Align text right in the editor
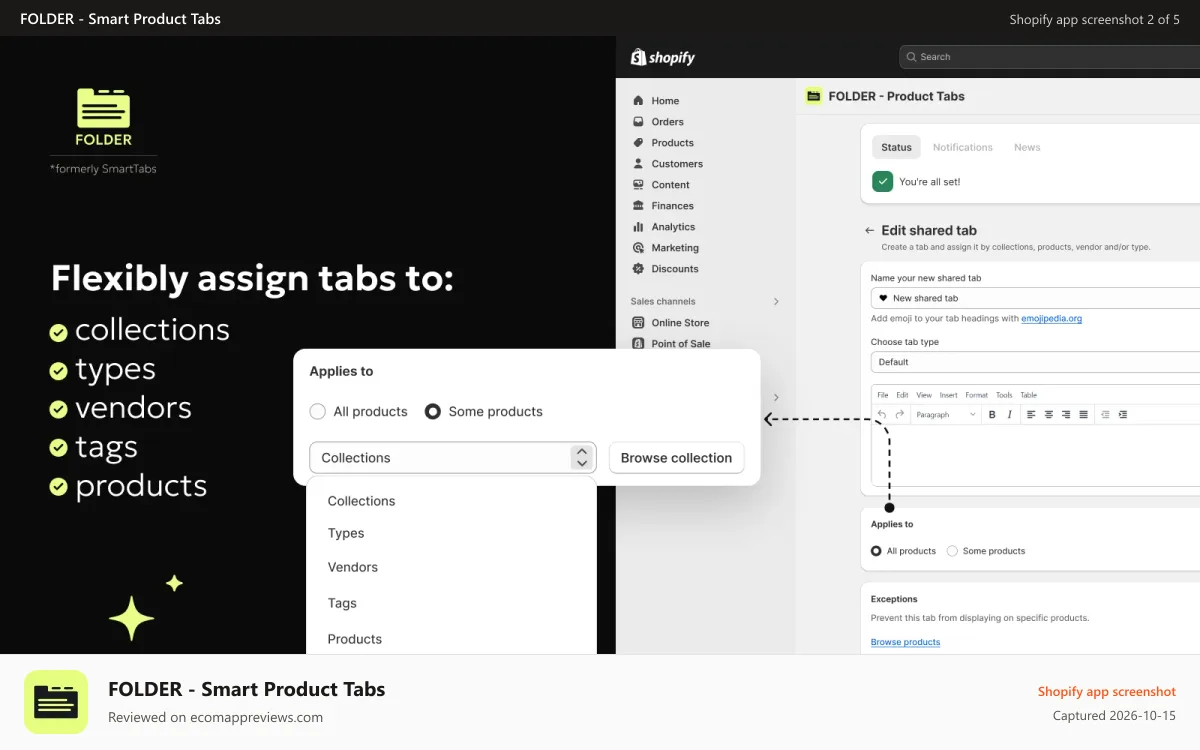The height and width of the screenshot is (750, 1200). (x=1066, y=414)
